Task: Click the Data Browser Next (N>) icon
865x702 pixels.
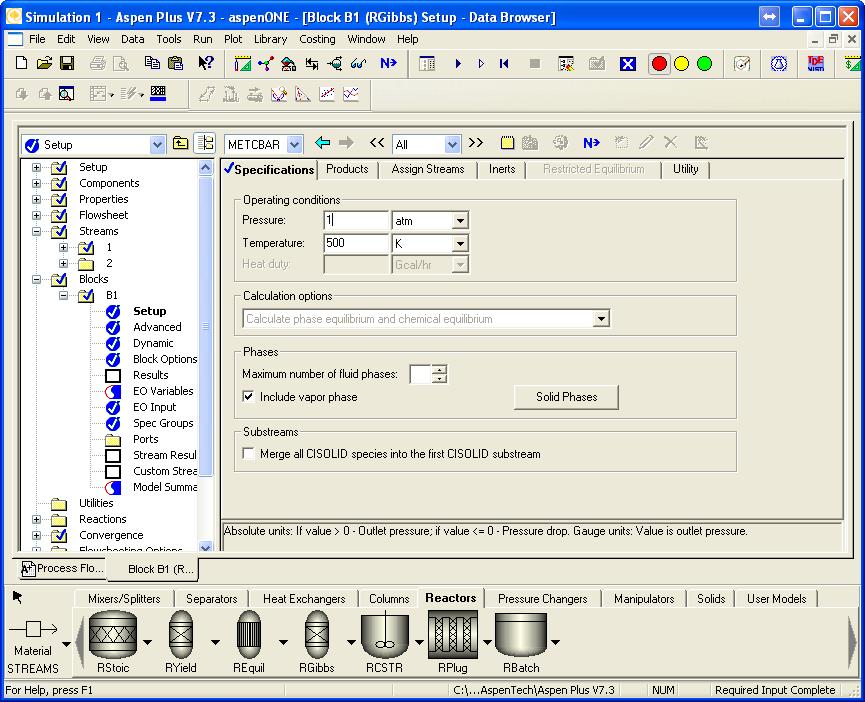Action: click(591, 143)
